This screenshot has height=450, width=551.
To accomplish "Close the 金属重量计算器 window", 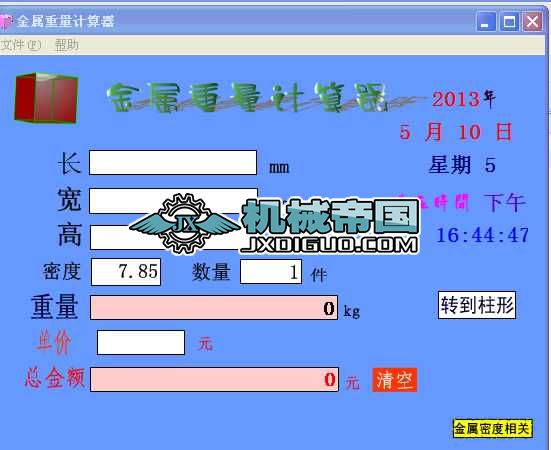I will (532, 22).
